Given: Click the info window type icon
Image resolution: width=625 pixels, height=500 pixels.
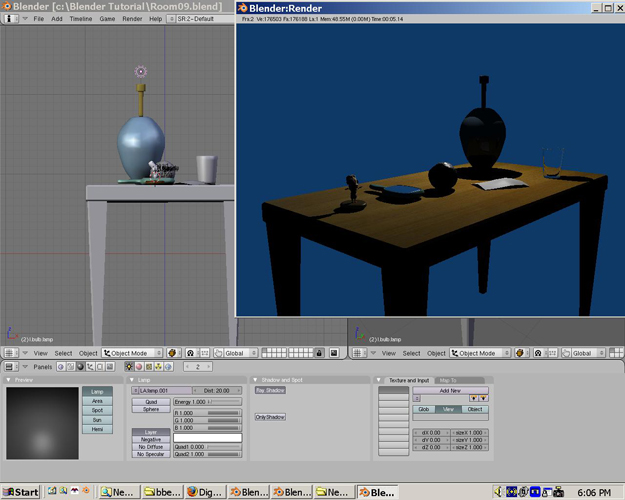Looking at the screenshot, I should (9, 19).
